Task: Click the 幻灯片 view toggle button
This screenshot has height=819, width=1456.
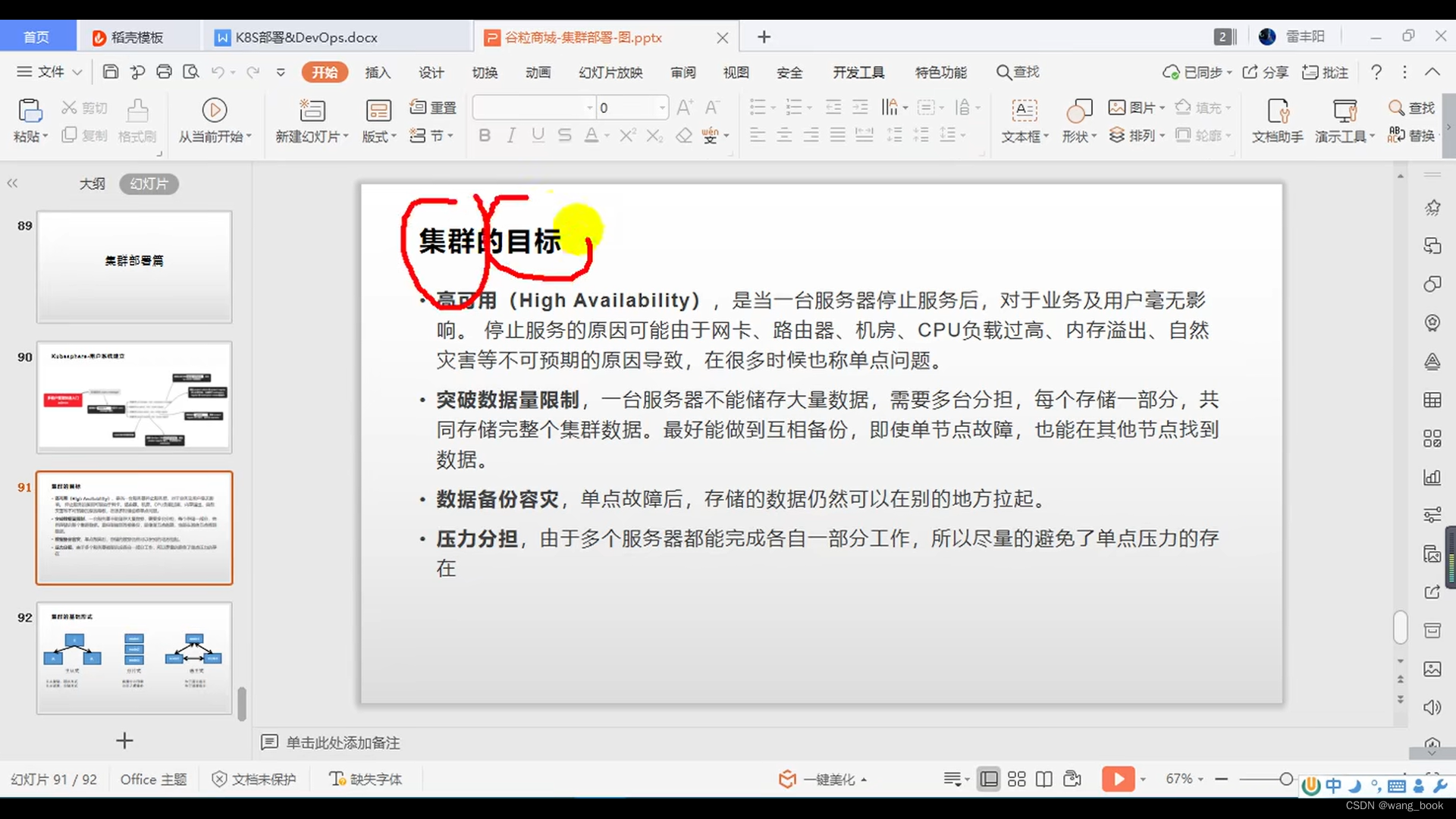Action: pyautogui.click(x=148, y=183)
